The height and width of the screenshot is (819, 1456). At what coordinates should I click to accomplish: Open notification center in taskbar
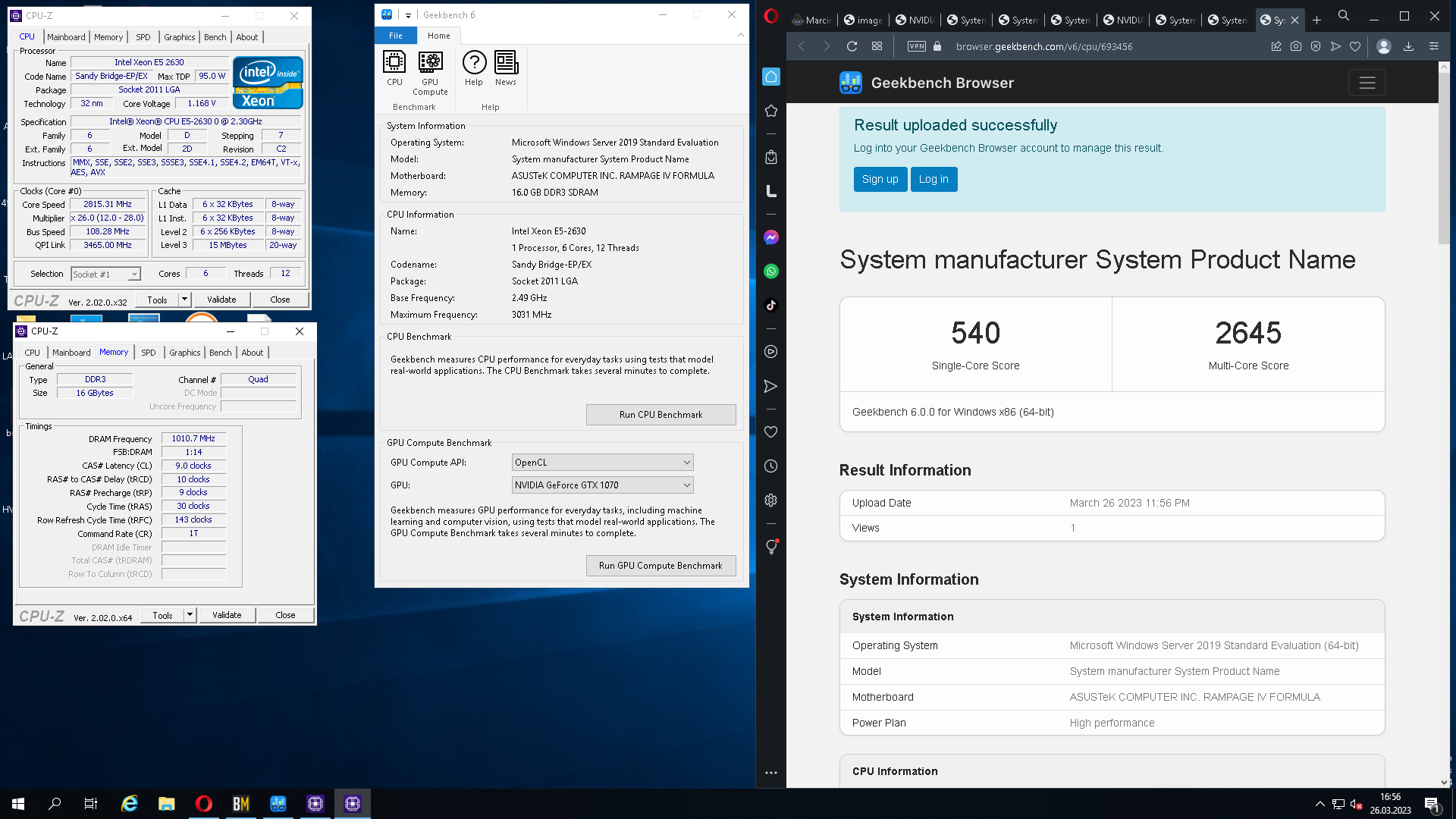(x=1432, y=804)
